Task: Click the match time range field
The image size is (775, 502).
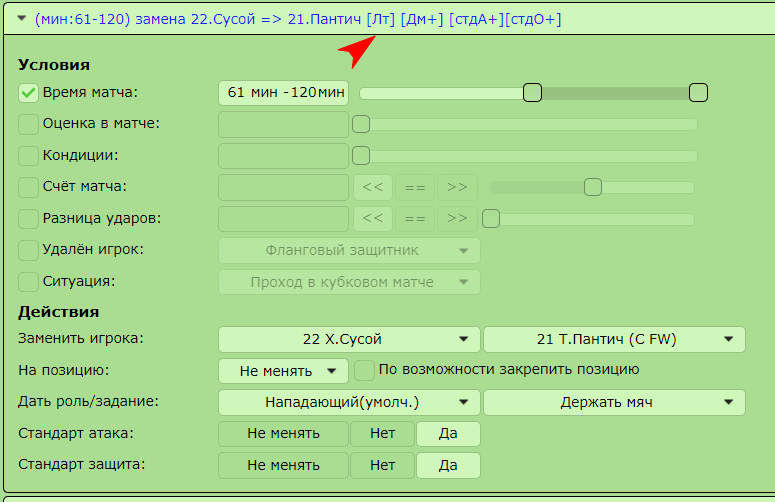Action: pyautogui.click(x=284, y=93)
